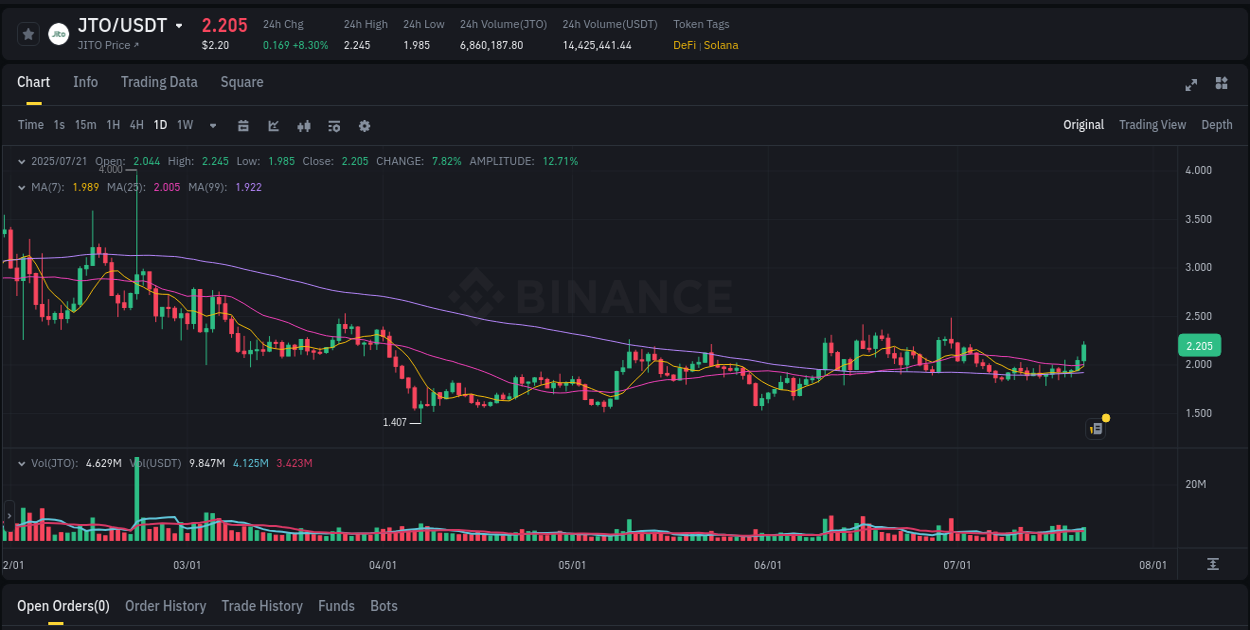1250x630 pixels.
Task: Open the Order History tab
Action: click(165, 606)
